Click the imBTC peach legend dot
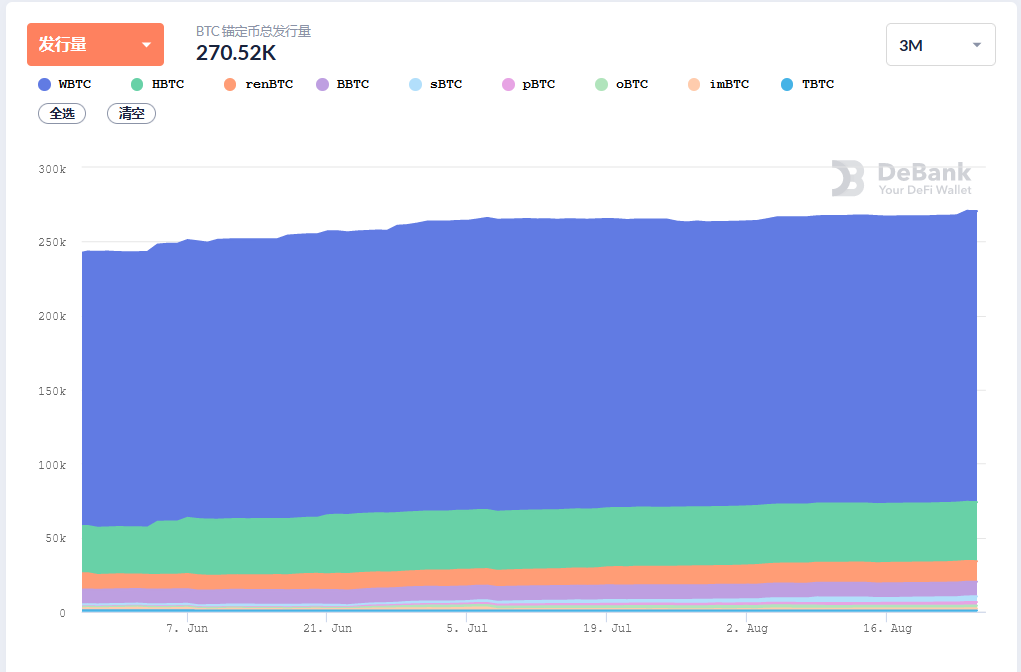This screenshot has height=672, width=1021. click(695, 85)
